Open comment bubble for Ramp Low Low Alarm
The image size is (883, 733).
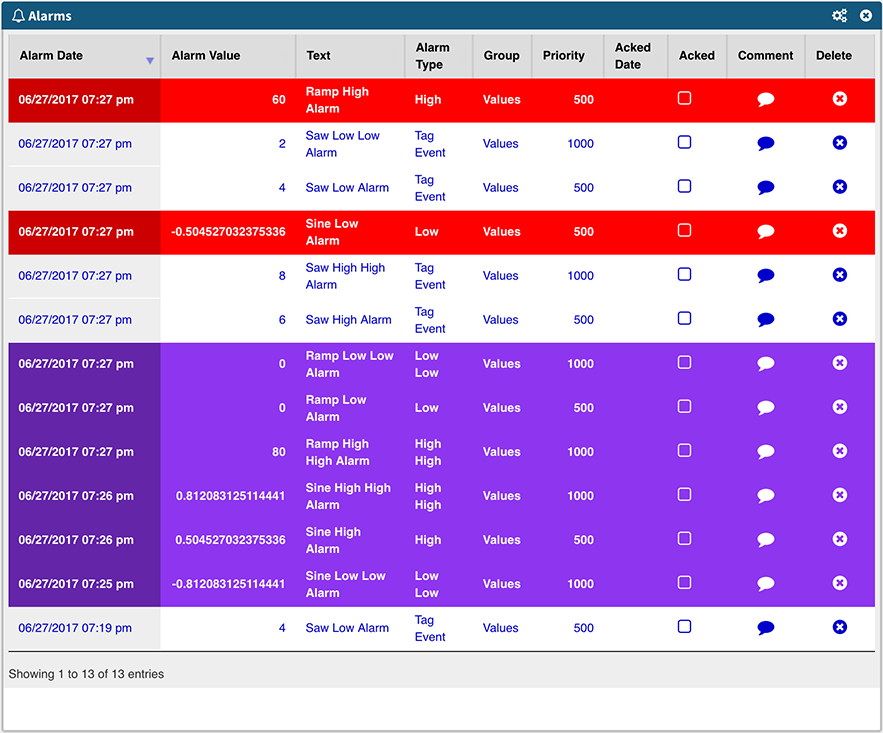pyautogui.click(x=766, y=363)
